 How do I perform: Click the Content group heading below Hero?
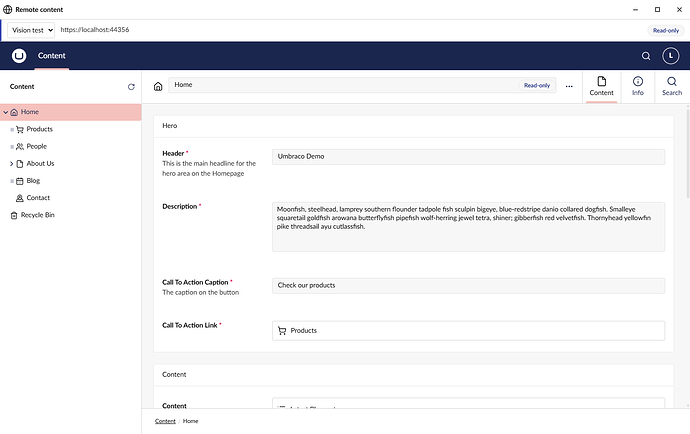174,375
